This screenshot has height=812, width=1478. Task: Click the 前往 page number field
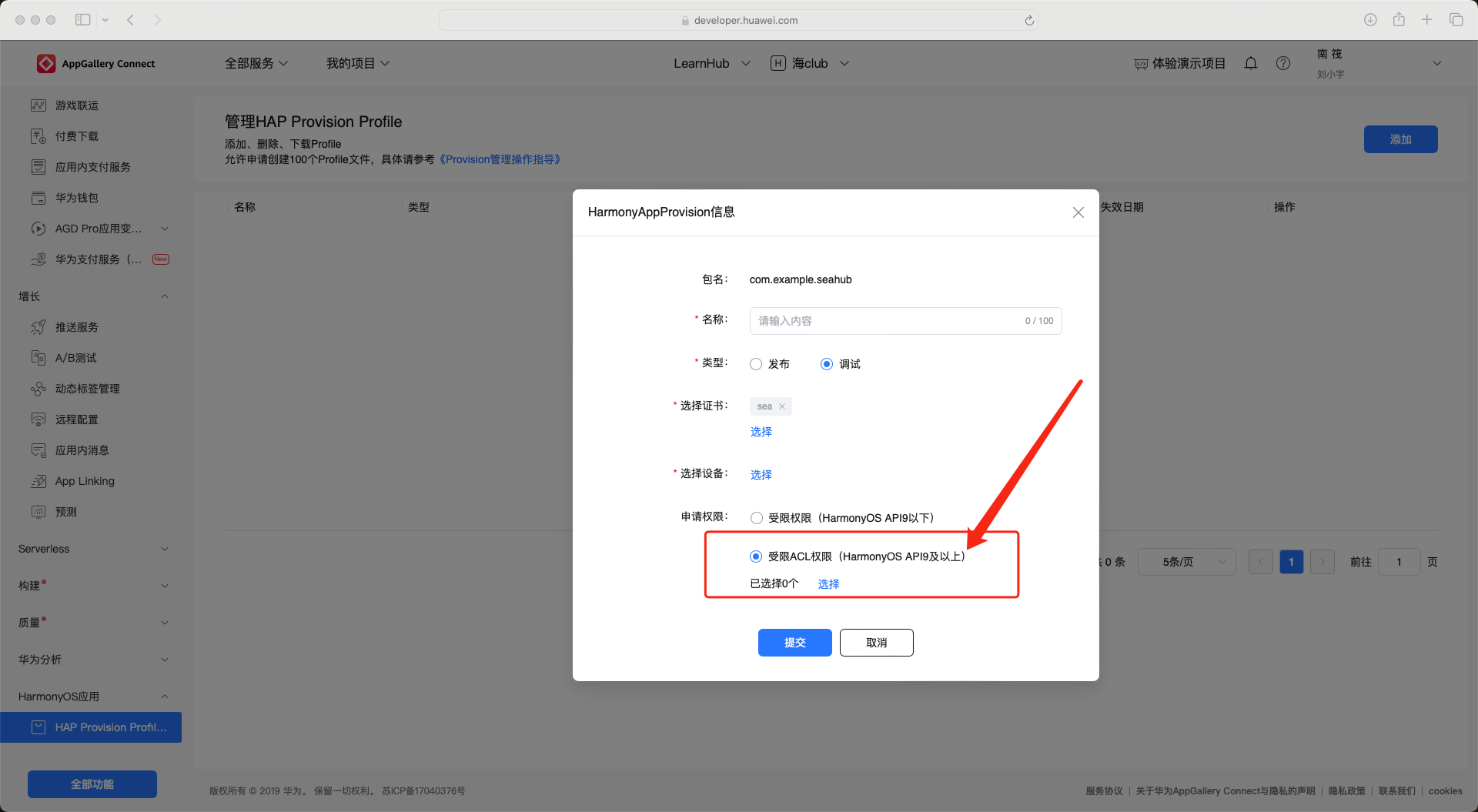1399,562
